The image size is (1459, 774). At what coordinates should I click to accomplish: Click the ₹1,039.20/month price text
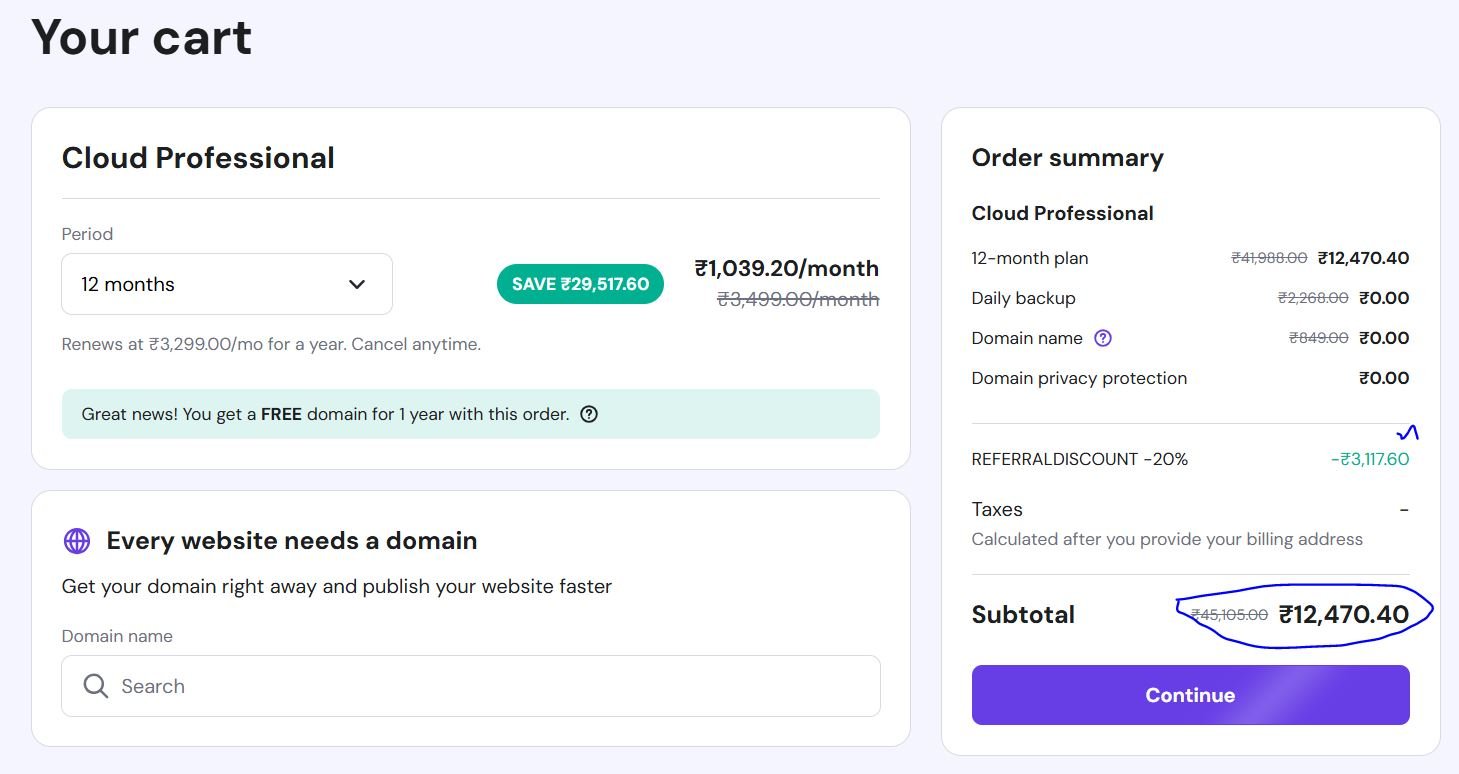coord(786,268)
